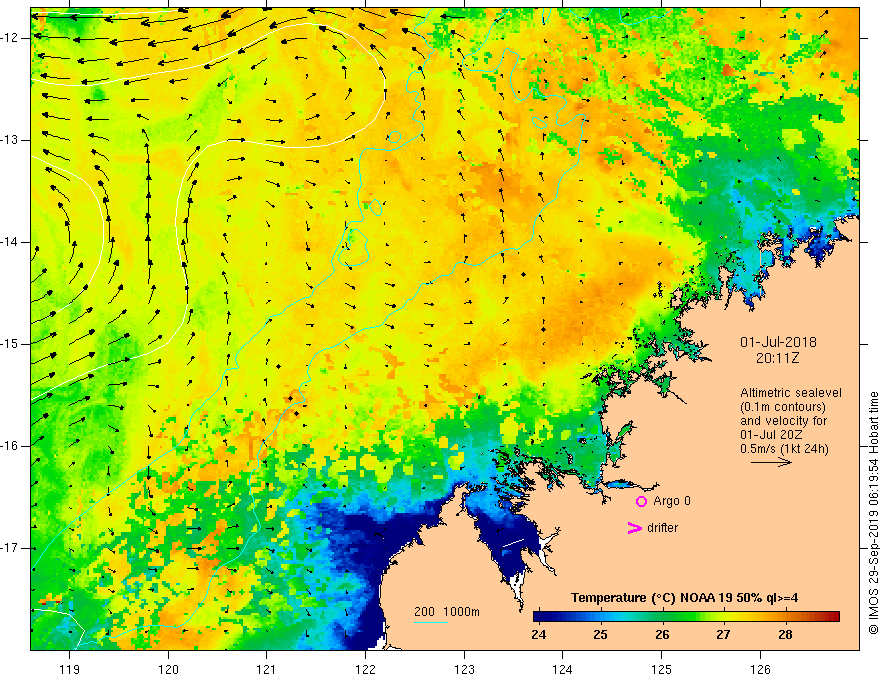Image resolution: width=880 pixels, height=680 pixels.
Task: Click the '200 1000m' isobath label
Action: point(447,612)
